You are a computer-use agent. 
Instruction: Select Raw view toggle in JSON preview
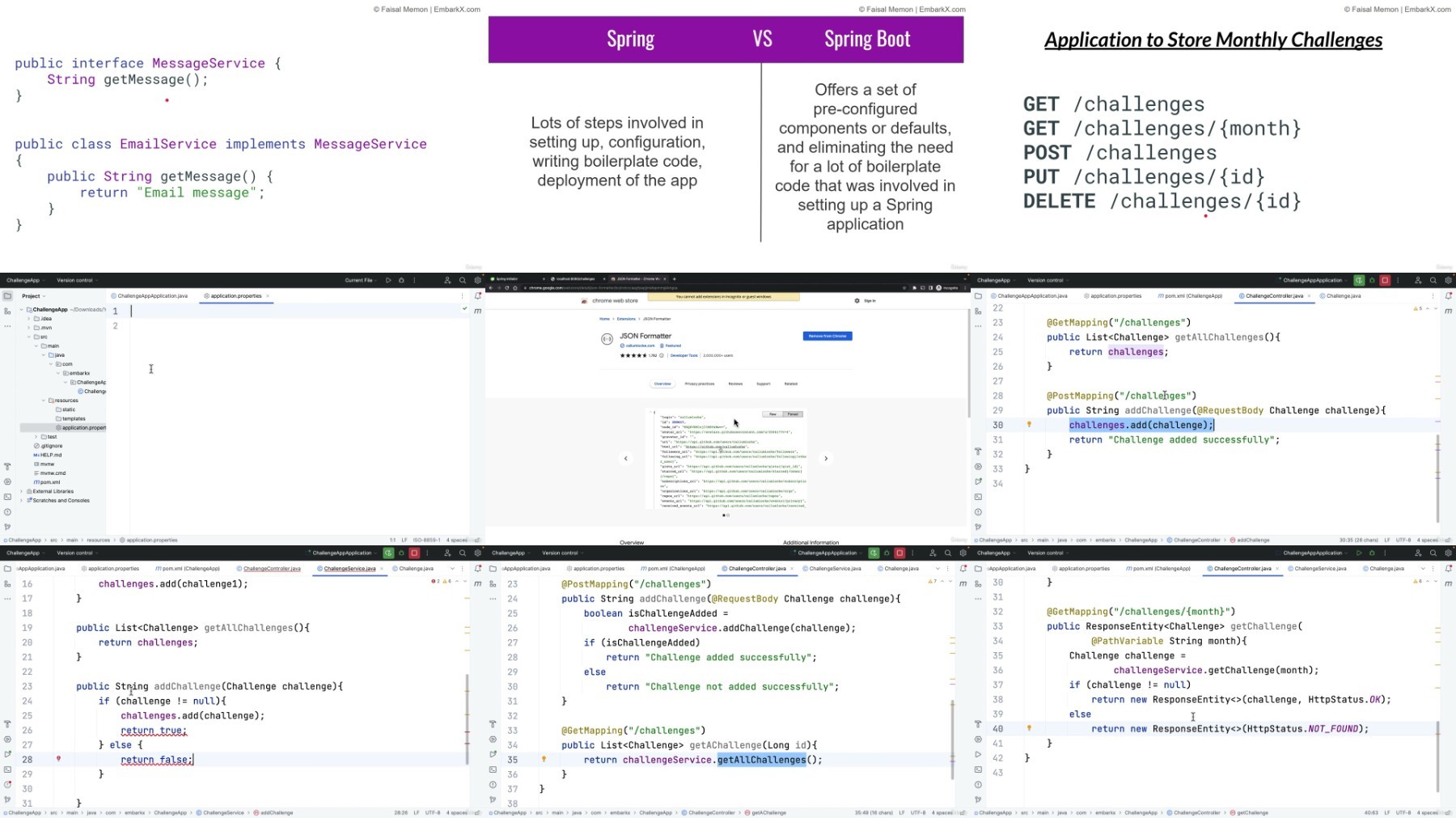click(x=772, y=414)
